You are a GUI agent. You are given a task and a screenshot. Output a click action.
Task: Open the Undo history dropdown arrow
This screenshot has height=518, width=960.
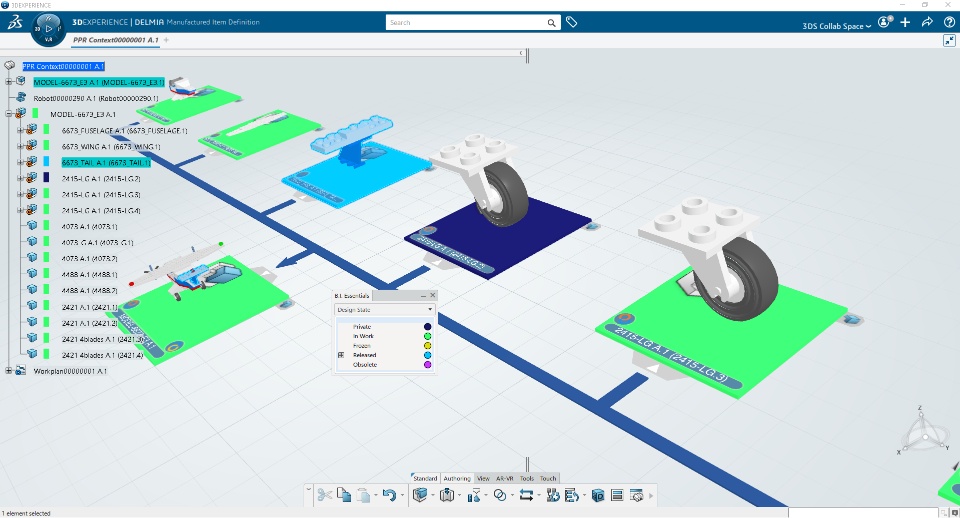pos(402,495)
